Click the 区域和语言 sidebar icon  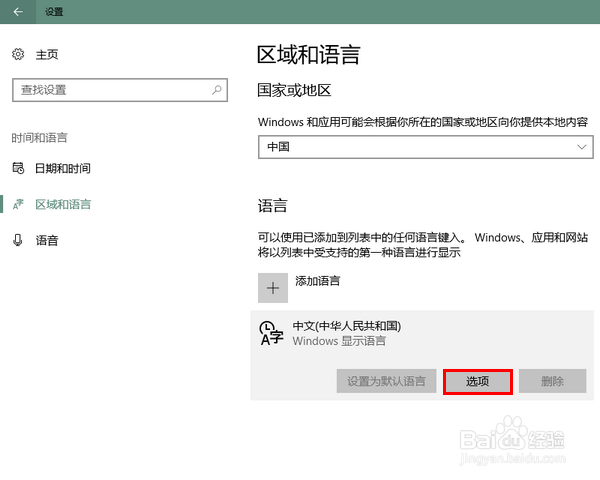(18, 204)
